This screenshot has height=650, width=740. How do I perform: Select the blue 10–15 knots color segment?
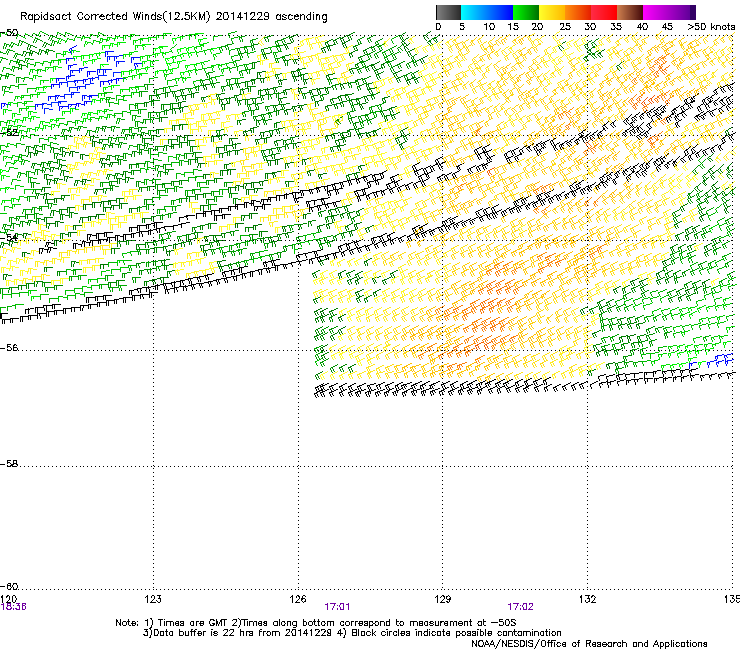pyautogui.click(x=500, y=12)
